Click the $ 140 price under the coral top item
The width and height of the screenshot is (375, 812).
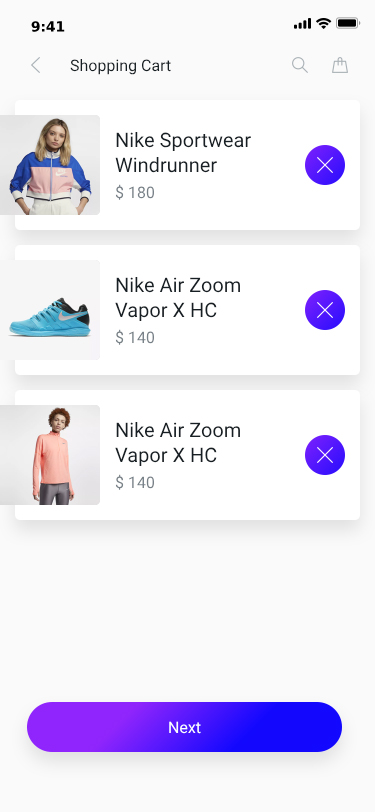tap(135, 483)
